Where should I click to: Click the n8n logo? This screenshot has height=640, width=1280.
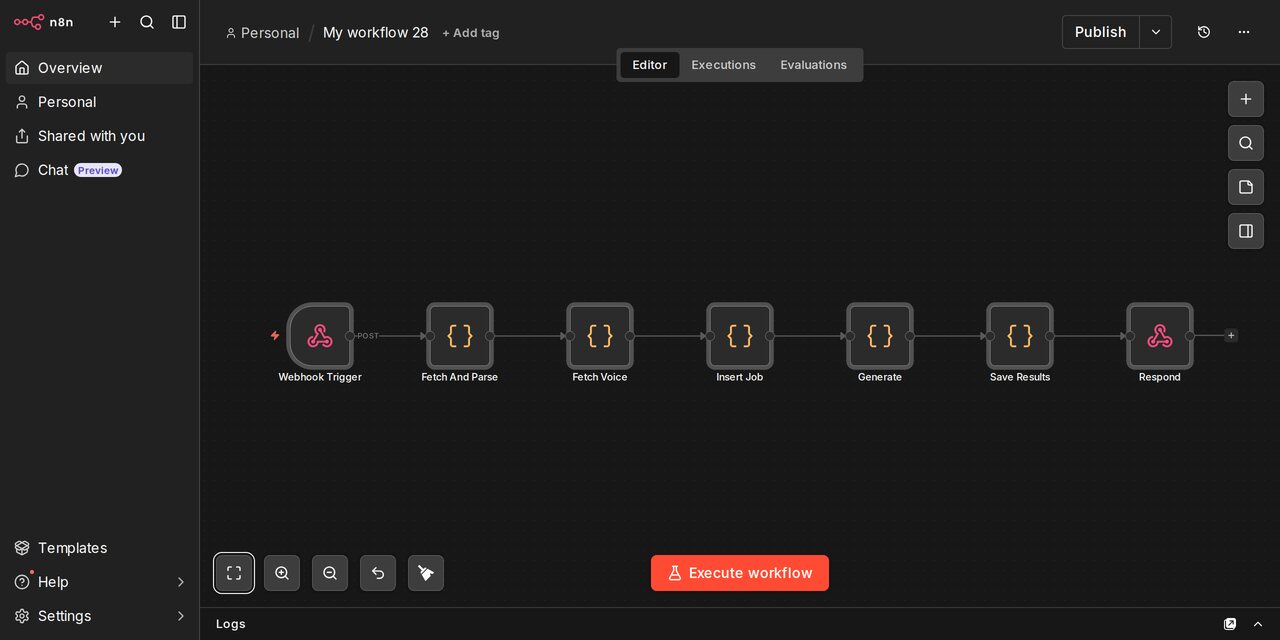(43, 22)
